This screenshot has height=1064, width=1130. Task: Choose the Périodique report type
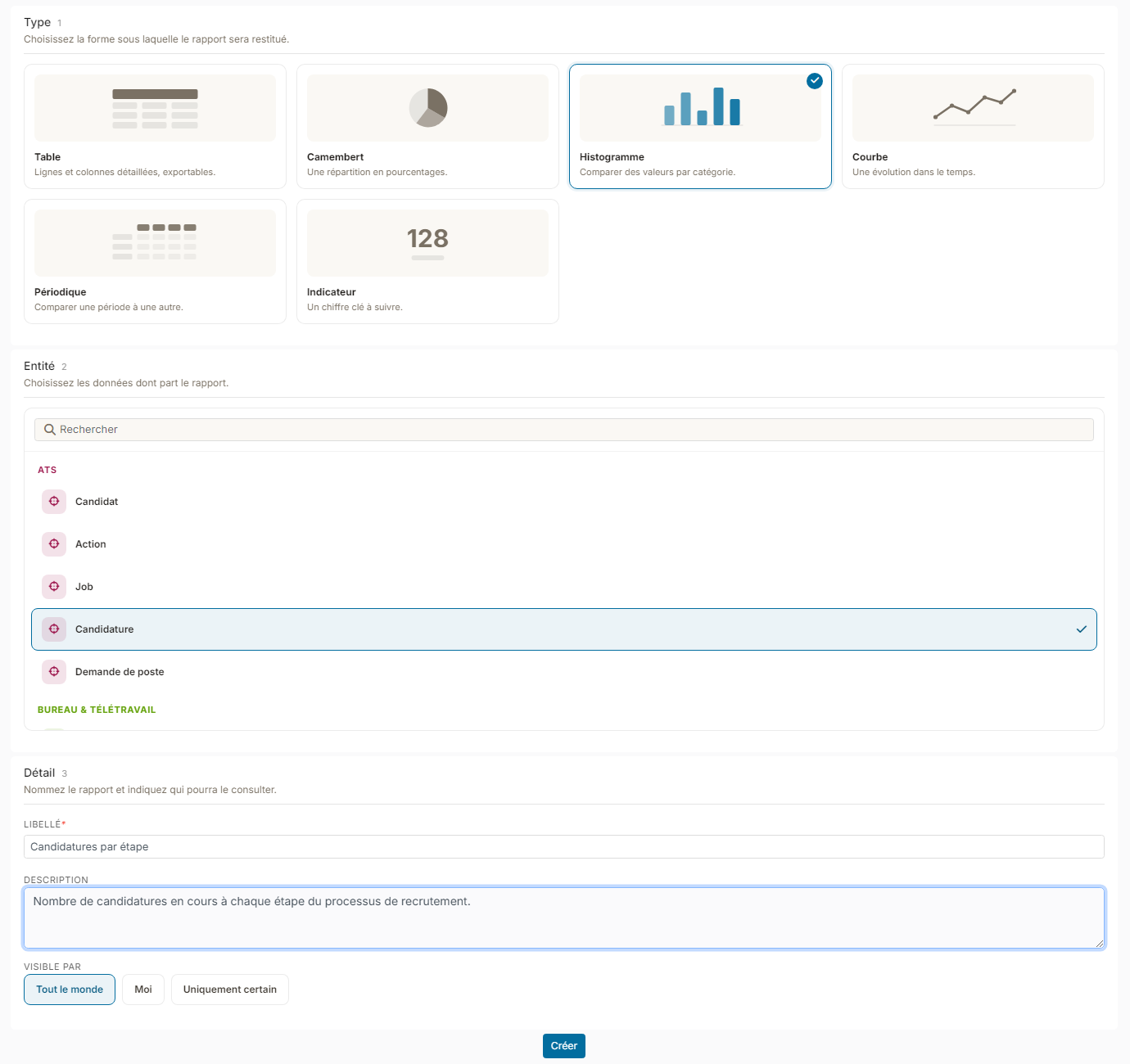pyautogui.click(x=155, y=261)
